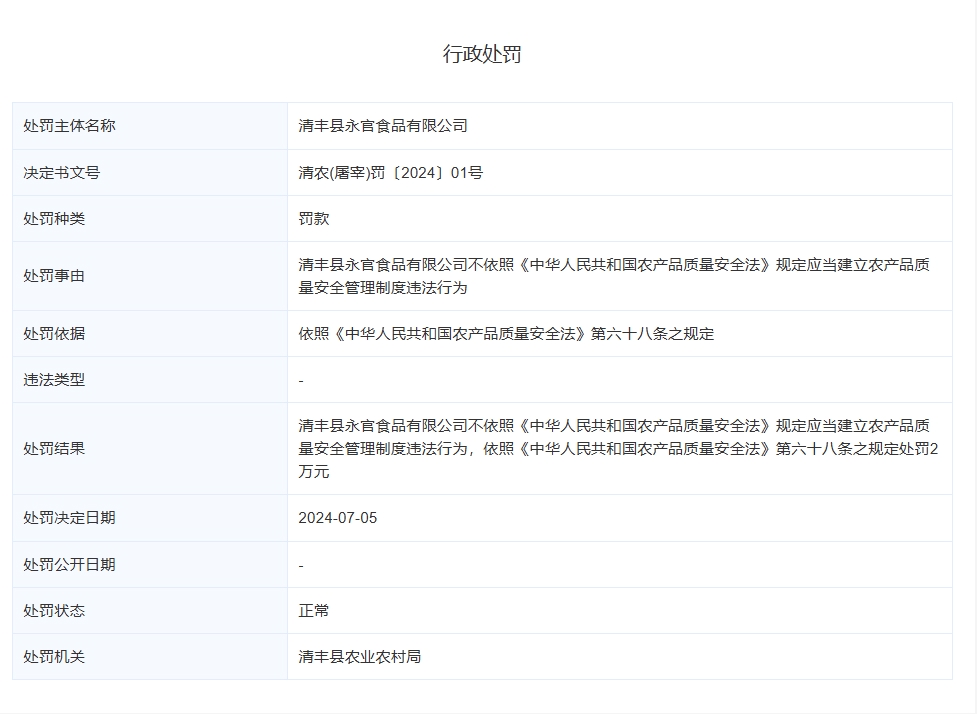Click the 罚款 penalty type value
Viewport: 977px width, 714px height.
tap(313, 219)
